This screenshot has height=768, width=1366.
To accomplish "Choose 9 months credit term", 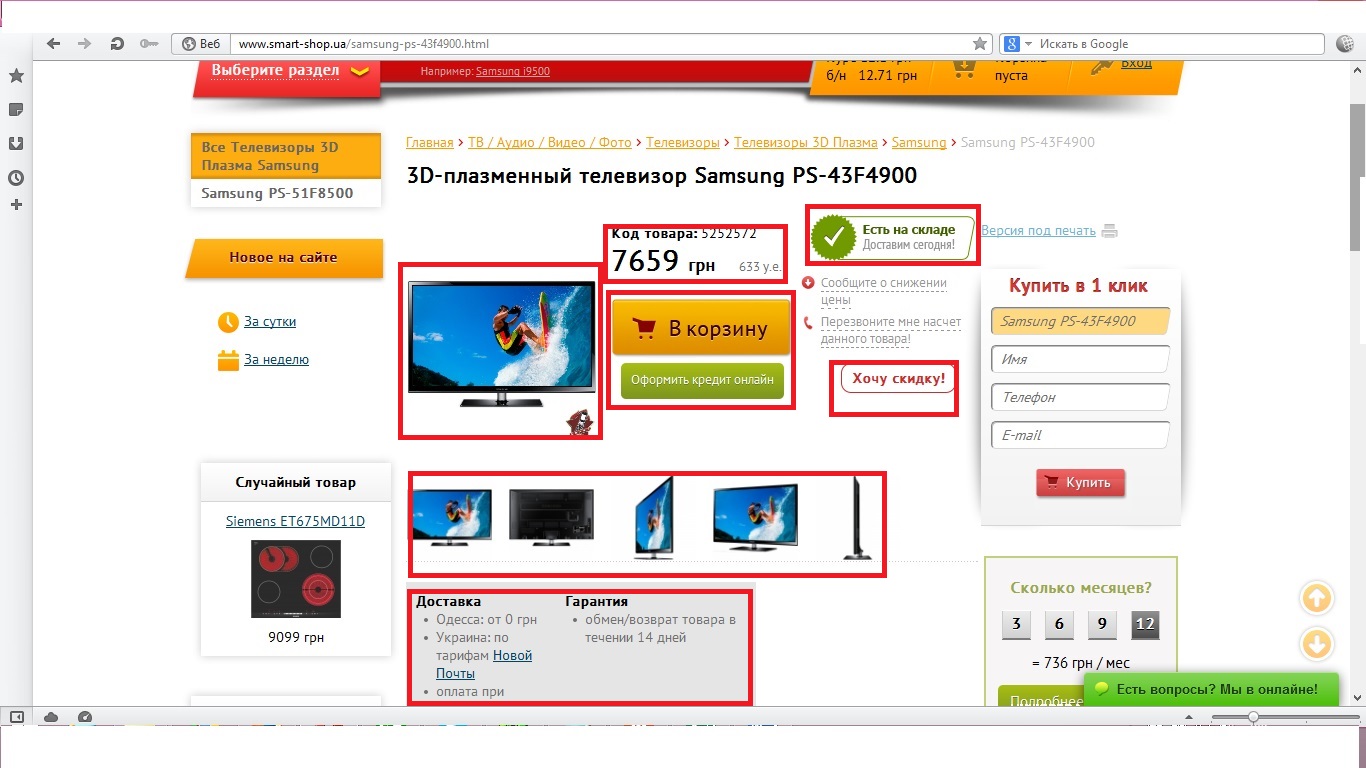I will tap(1102, 624).
